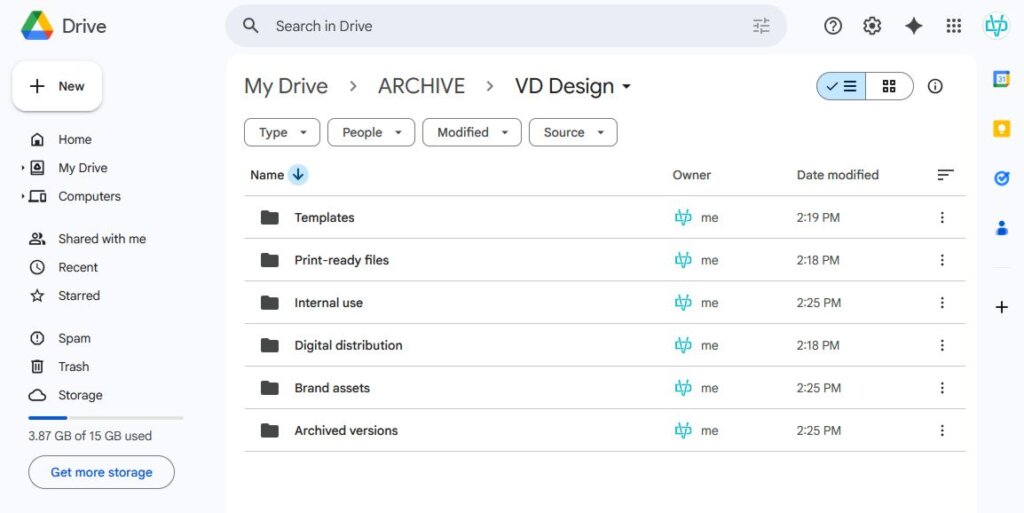Open Recent files
Image resolution: width=1024 pixels, height=513 pixels.
pyautogui.click(x=63, y=268)
